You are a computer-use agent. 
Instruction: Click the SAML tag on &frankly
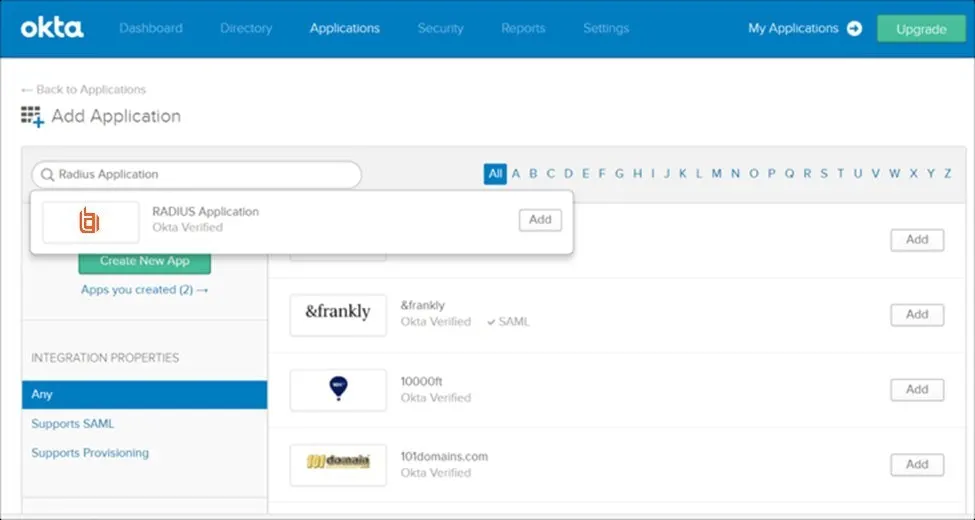click(509, 322)
